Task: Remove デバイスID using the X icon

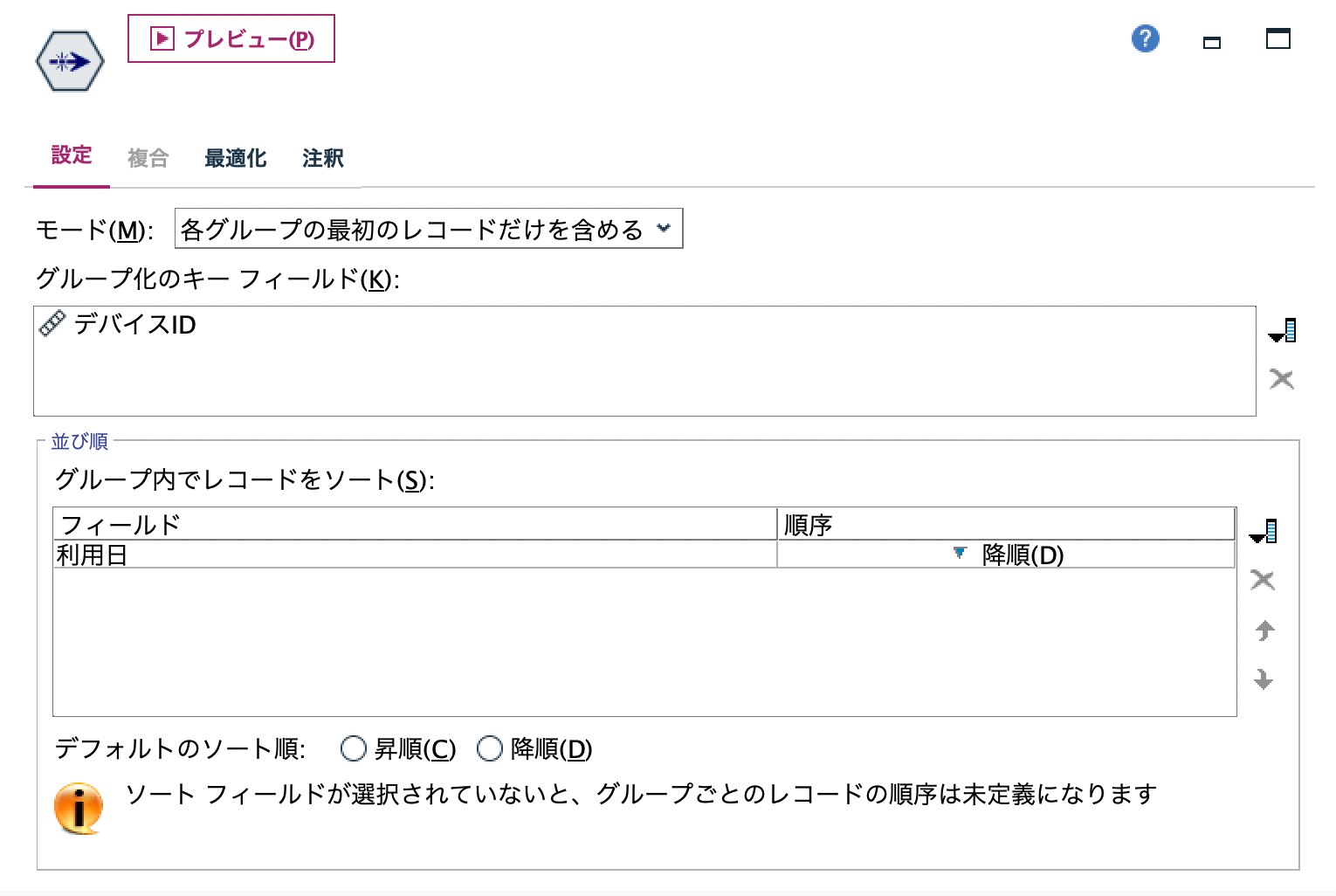Action: [x=1282, y=379]
